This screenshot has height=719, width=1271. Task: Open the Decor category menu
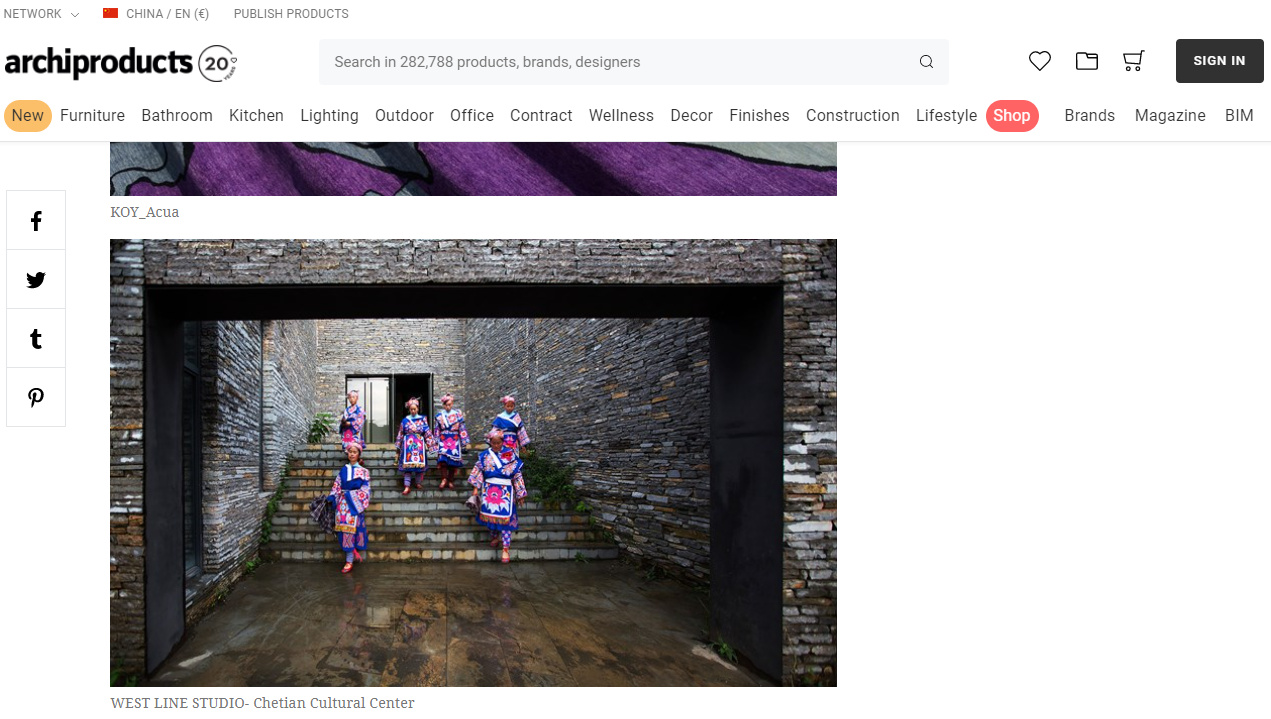pos(691,116)
